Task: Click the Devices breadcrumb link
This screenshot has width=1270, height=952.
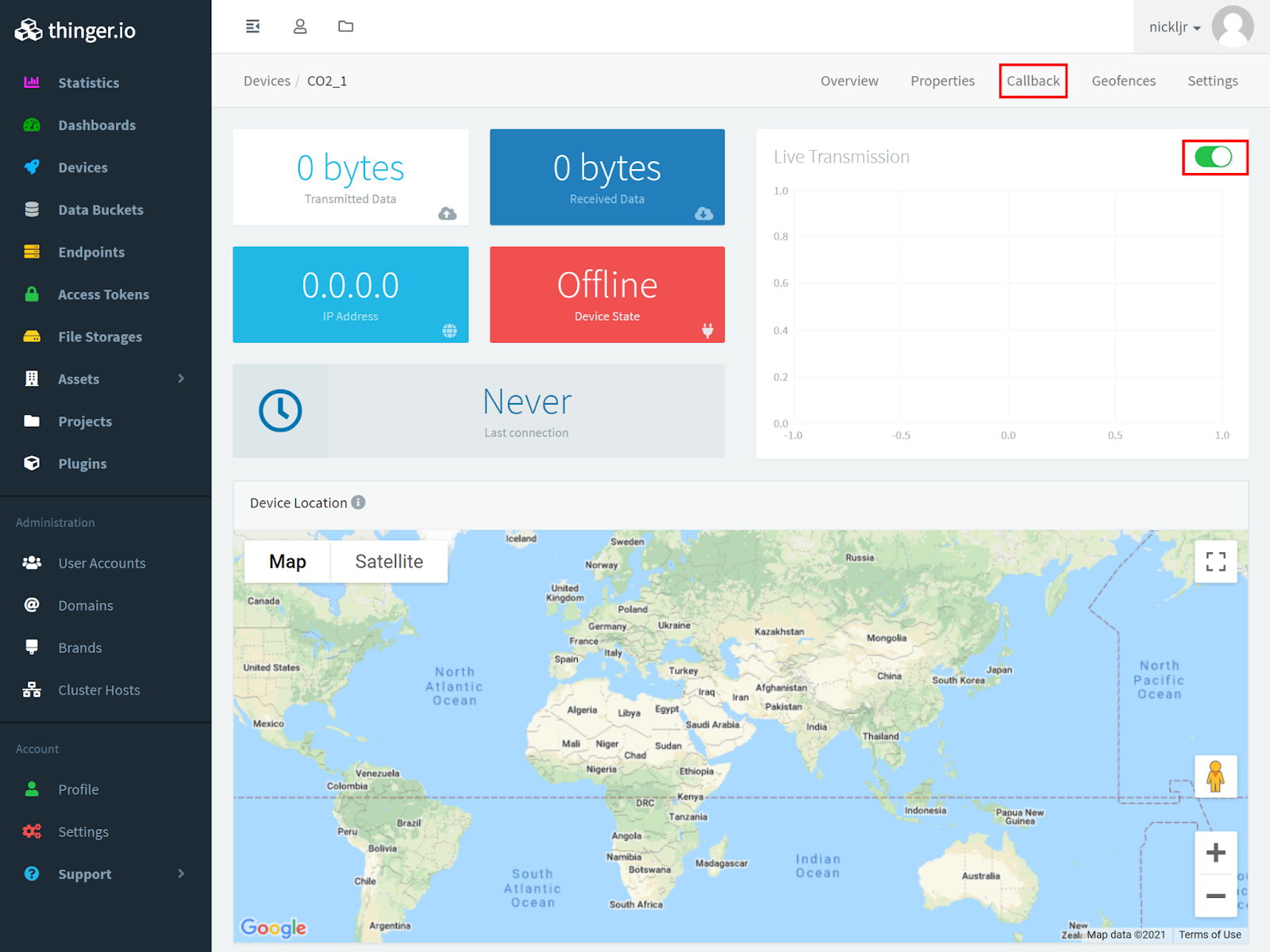Action: tap(267, 80)
